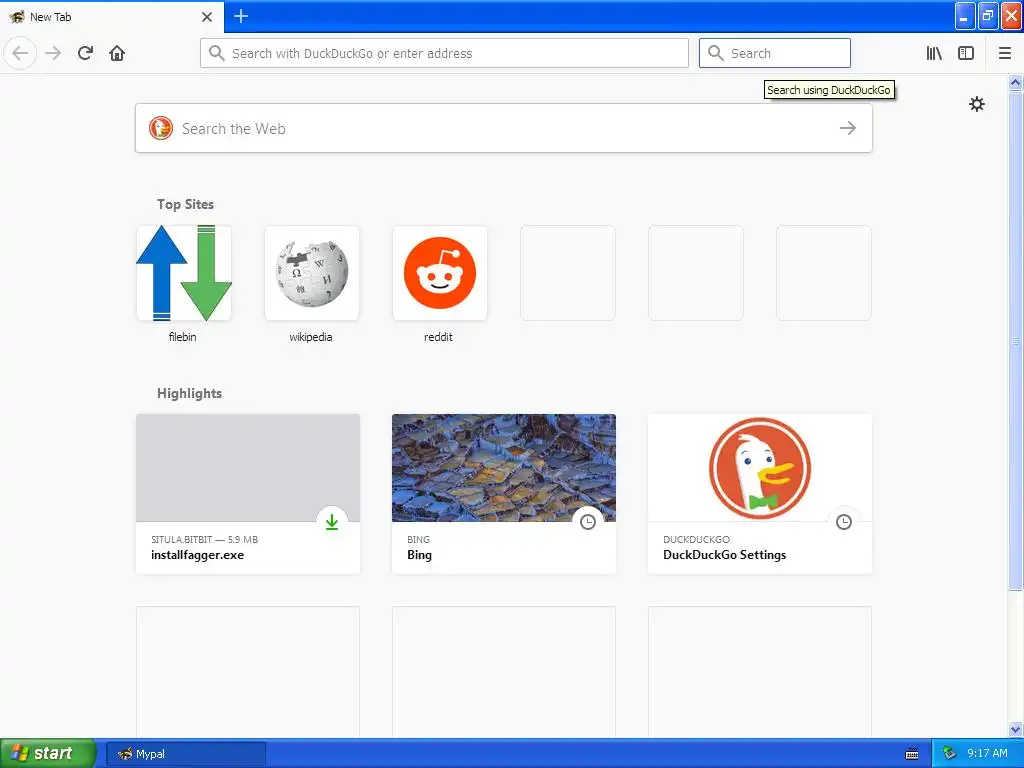Click the toolbar Search box
Screen dimensions: 1024x768
click(x=775, y=53)
